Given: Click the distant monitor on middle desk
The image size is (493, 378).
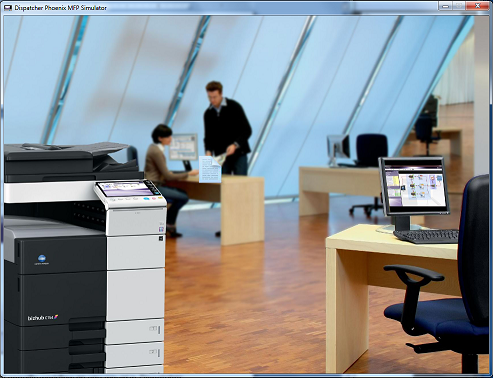Looking at the screenshot, I should tap(338, 149).
